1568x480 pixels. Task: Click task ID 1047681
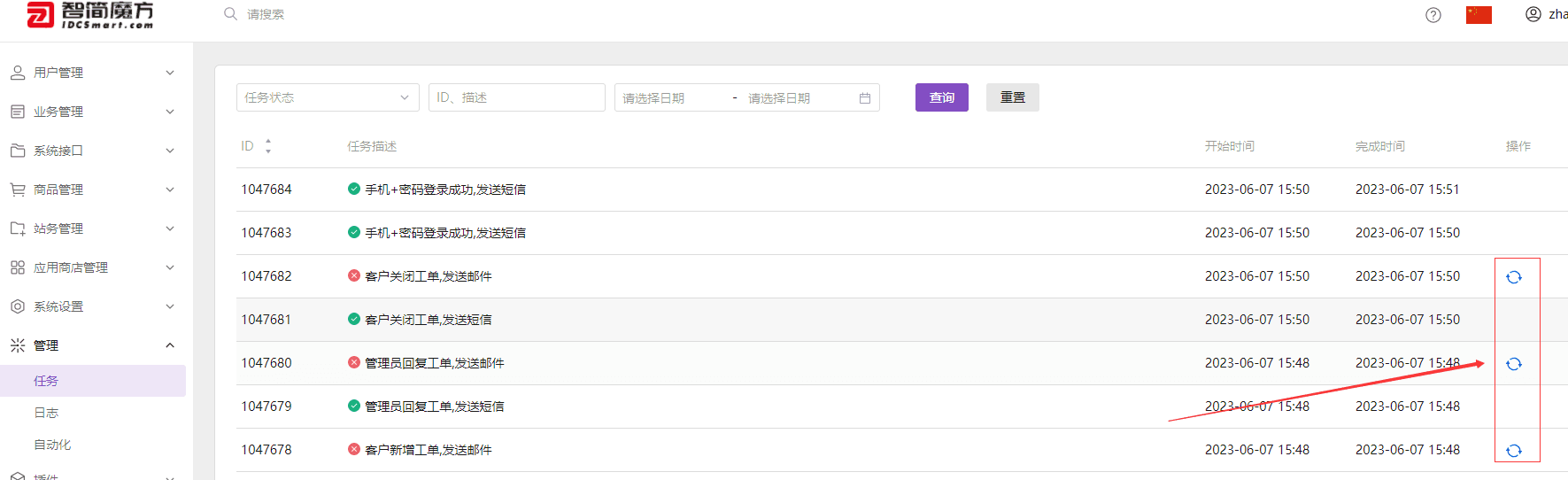266,320
